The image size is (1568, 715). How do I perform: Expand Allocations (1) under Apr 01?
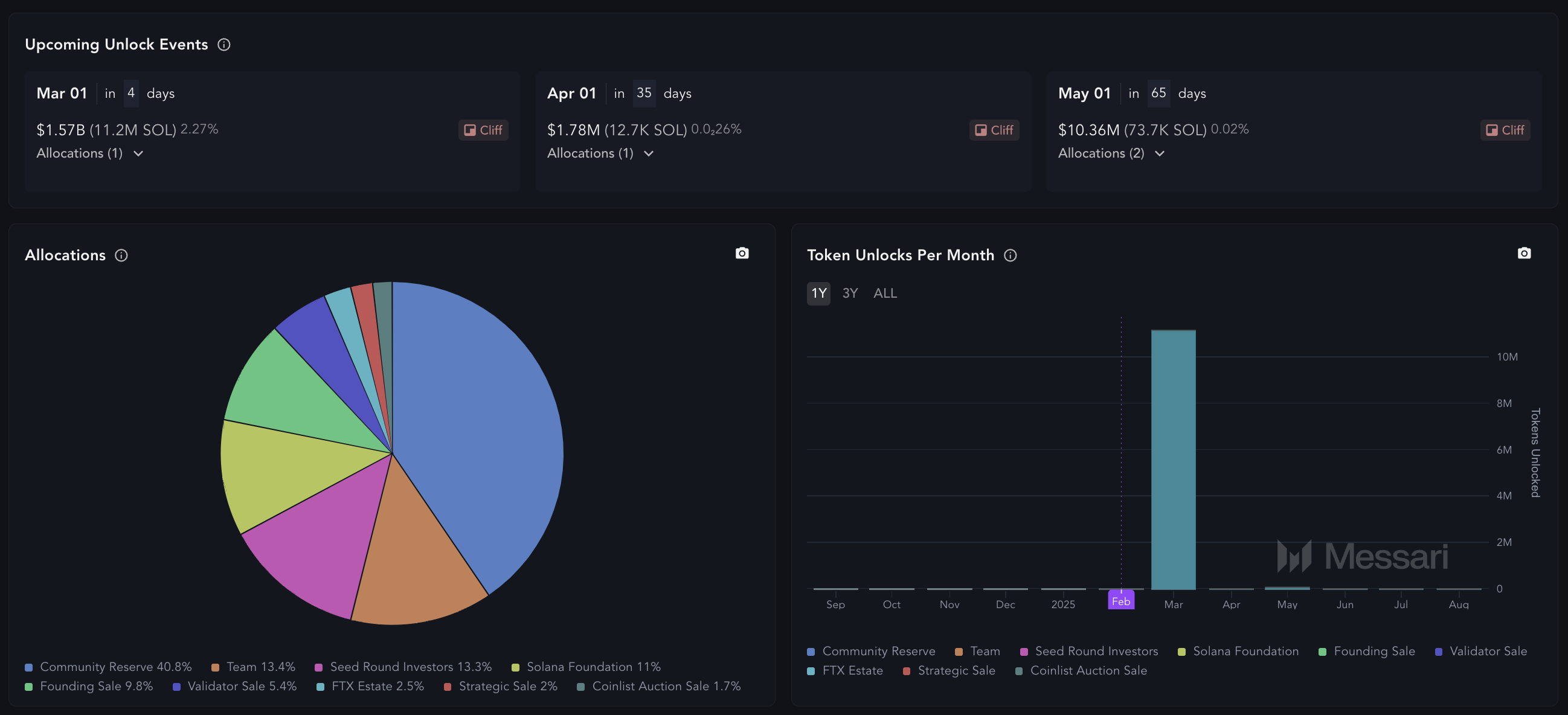coord(601,153)
